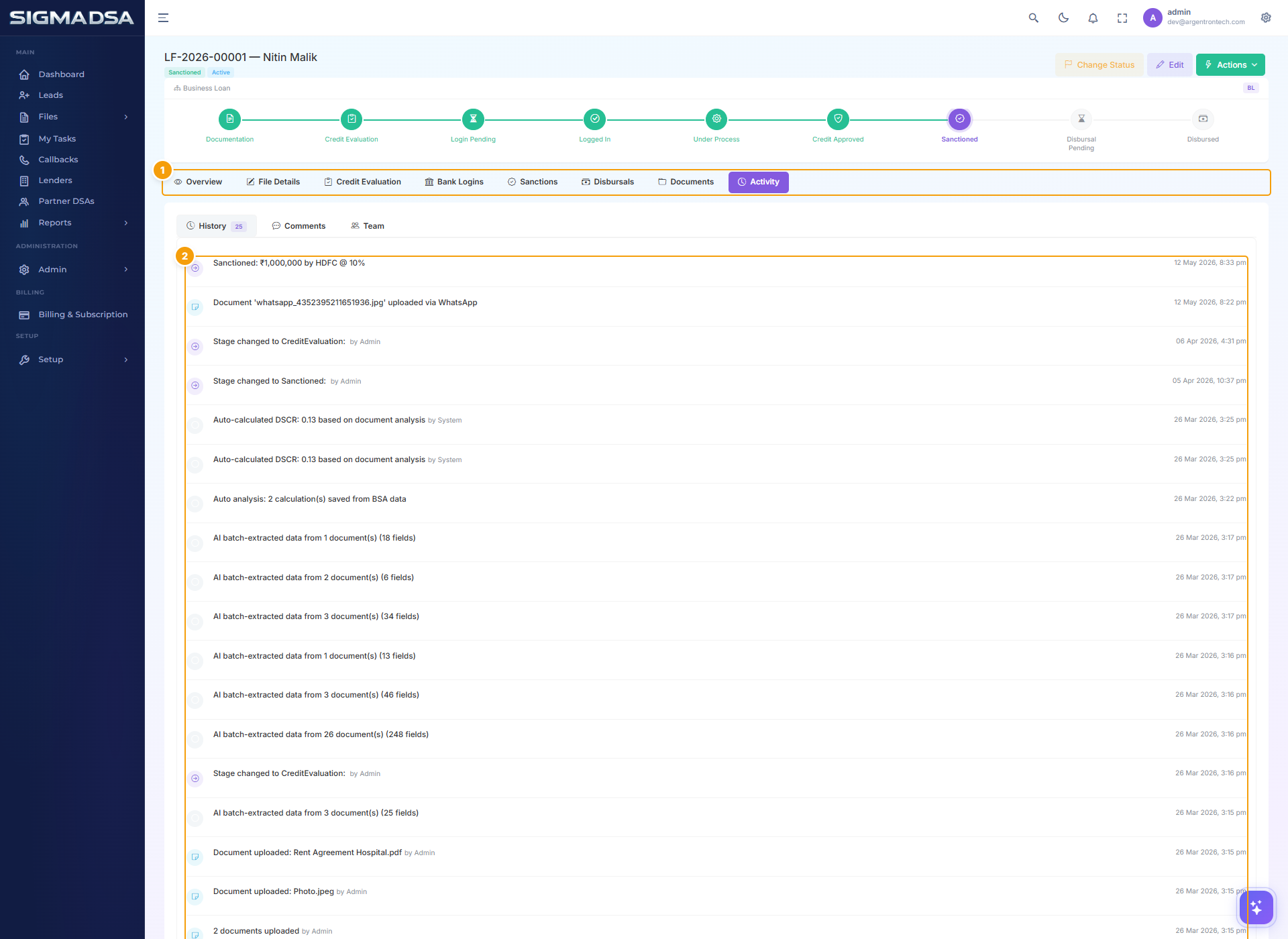The height and width of the screenshot is (939, 1288).
Task: Switch to the Bank Logins tab
Action: point(454,182)
